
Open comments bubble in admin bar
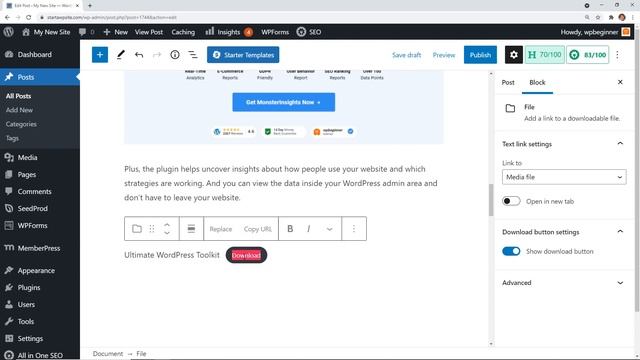click(87, 32)
